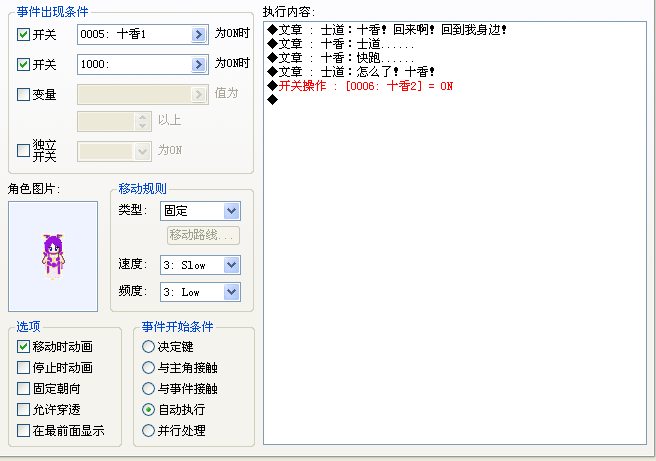Select the 决定键 trigger radio button
This screenshot has width=656, height=461.
[x=149, y=346]
